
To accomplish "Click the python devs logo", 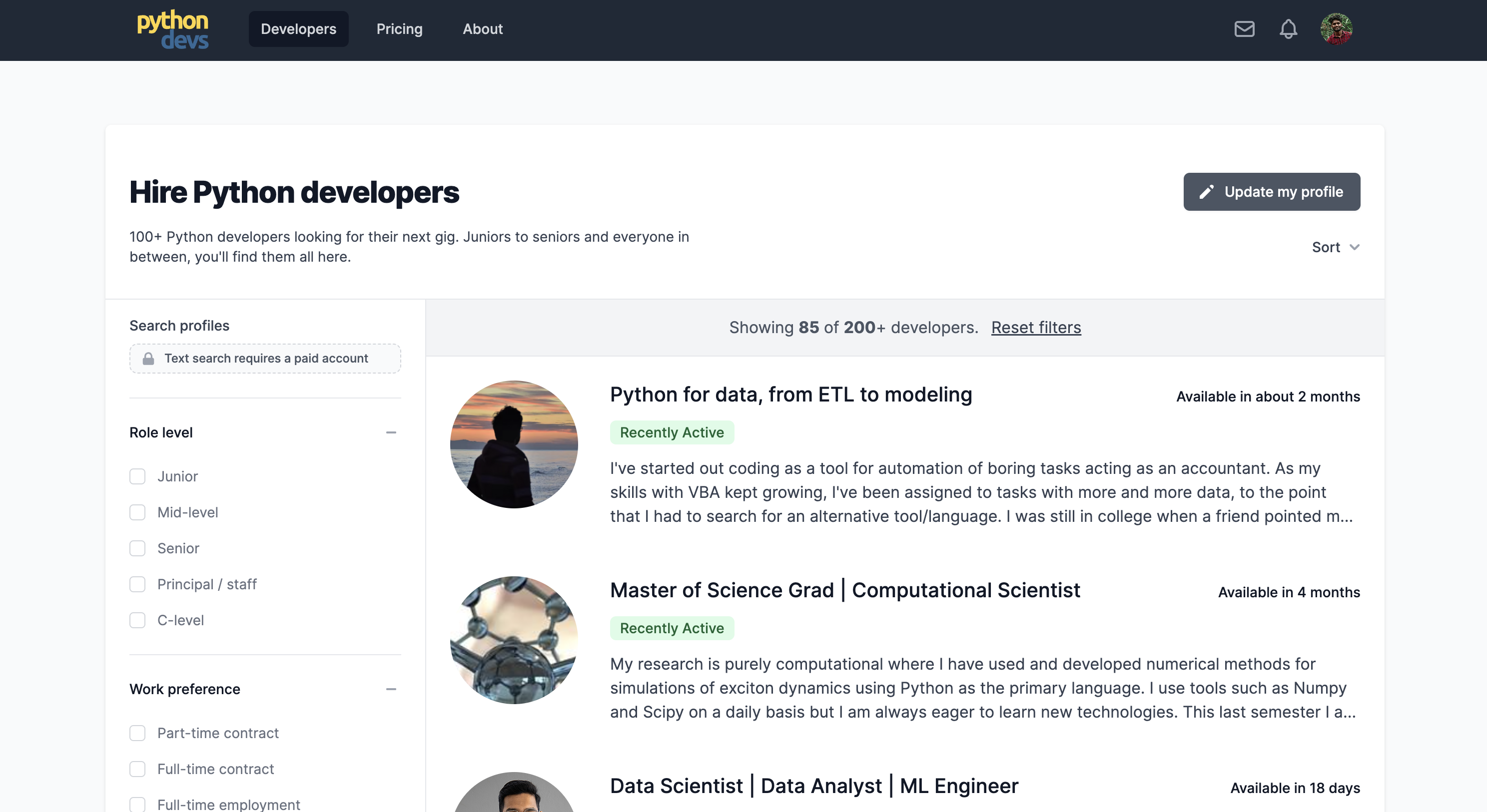I will (172, 29).
